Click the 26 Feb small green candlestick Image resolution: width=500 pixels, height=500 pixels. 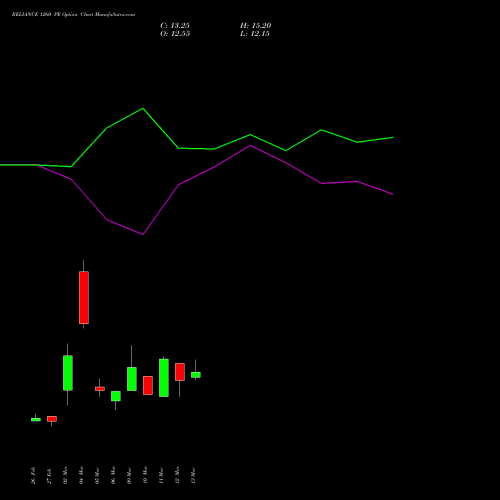click(x=36, y=419)
